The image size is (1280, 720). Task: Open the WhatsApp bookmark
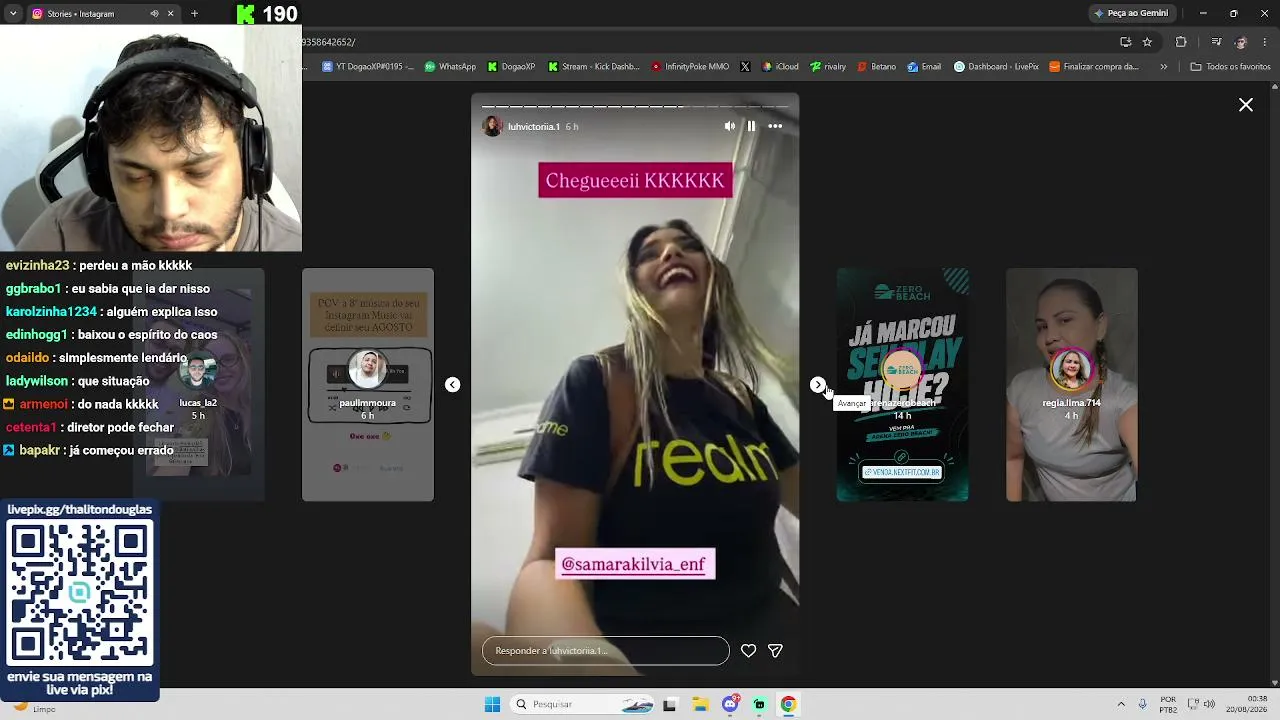450,67
